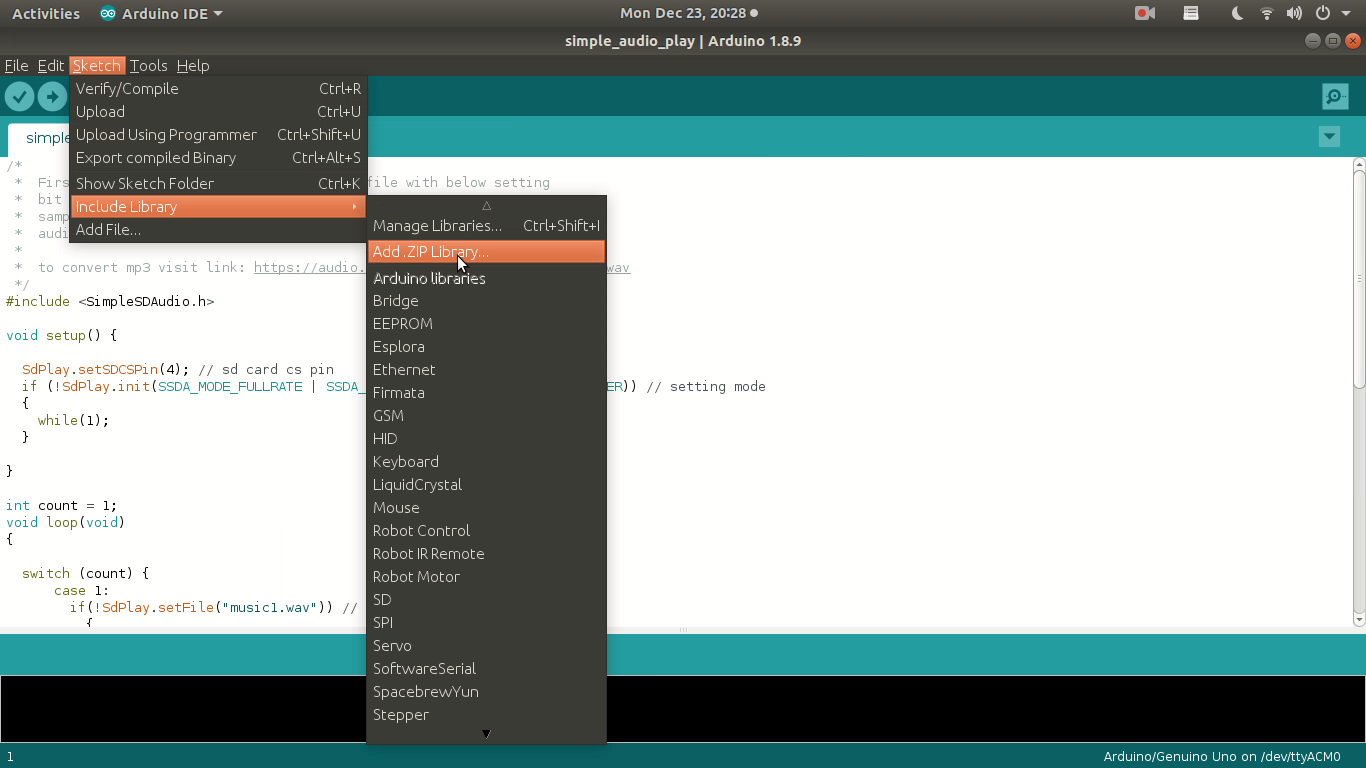
Task: Select Export compiled Binary
Action: click(218, 158)
